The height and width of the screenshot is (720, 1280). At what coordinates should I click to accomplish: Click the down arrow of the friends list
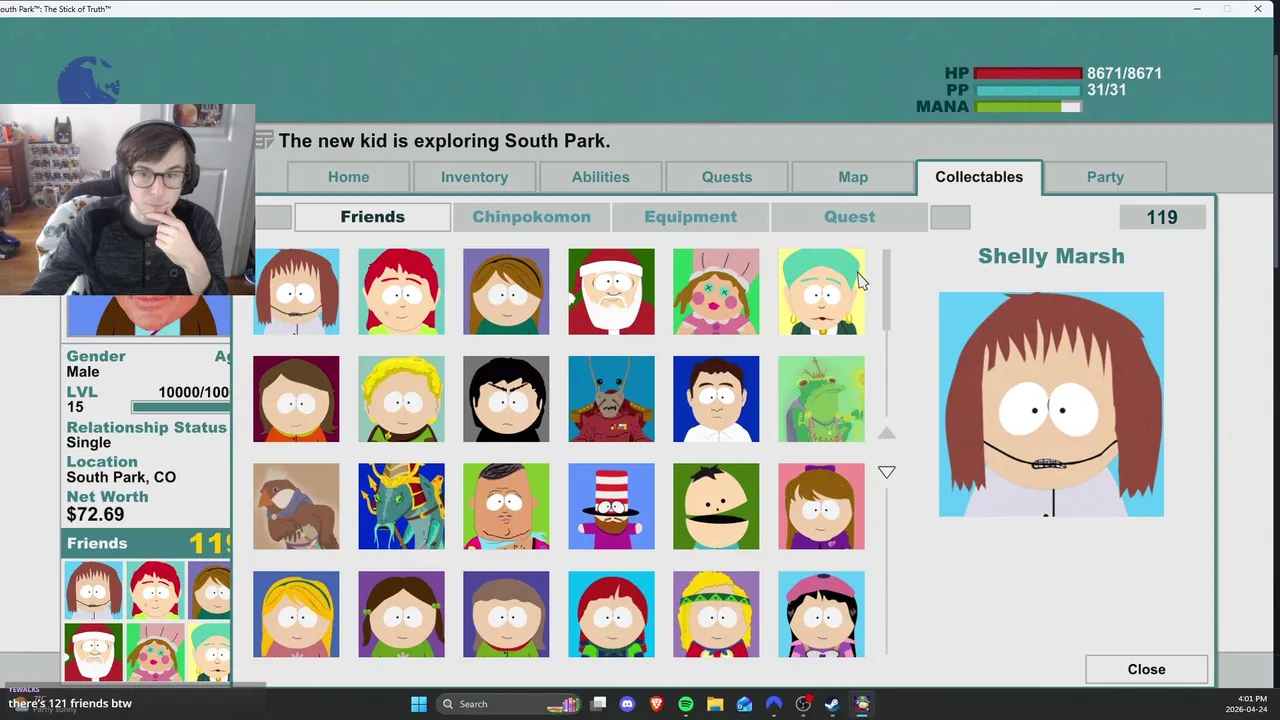(x=887, y=472)
